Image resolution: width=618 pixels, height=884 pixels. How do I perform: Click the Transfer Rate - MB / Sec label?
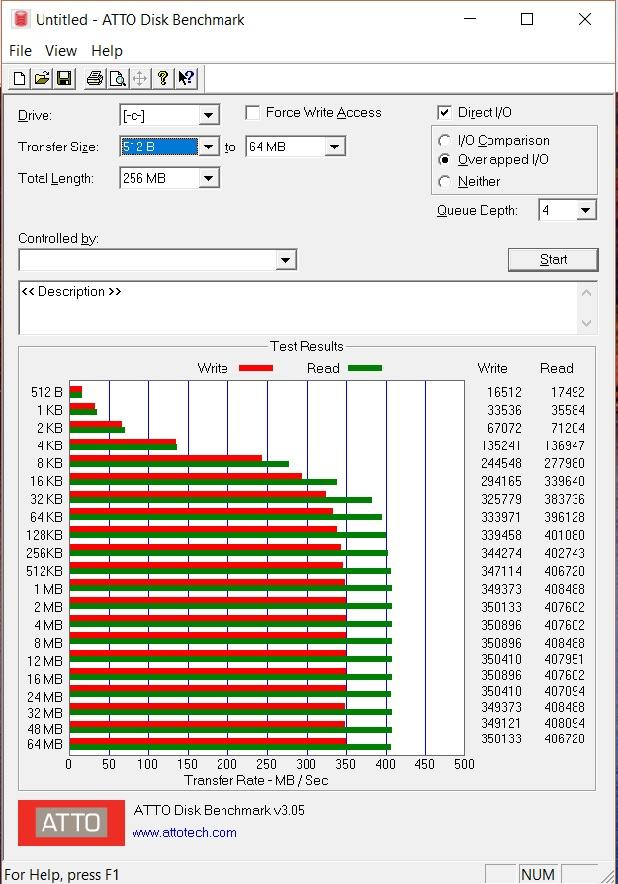click(256, 780)
